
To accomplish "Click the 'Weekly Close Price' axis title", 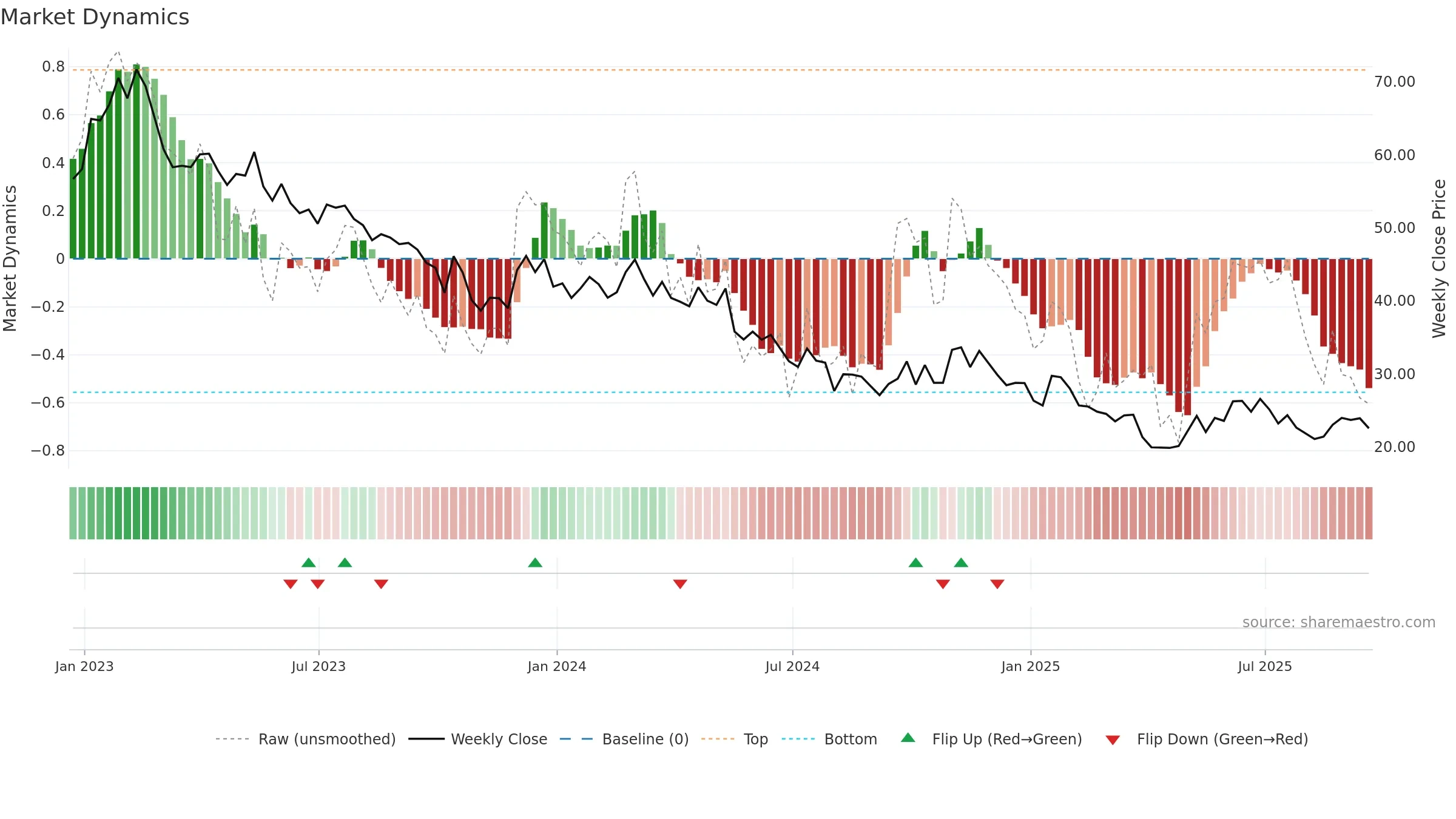I will (x=1439, y=258).
